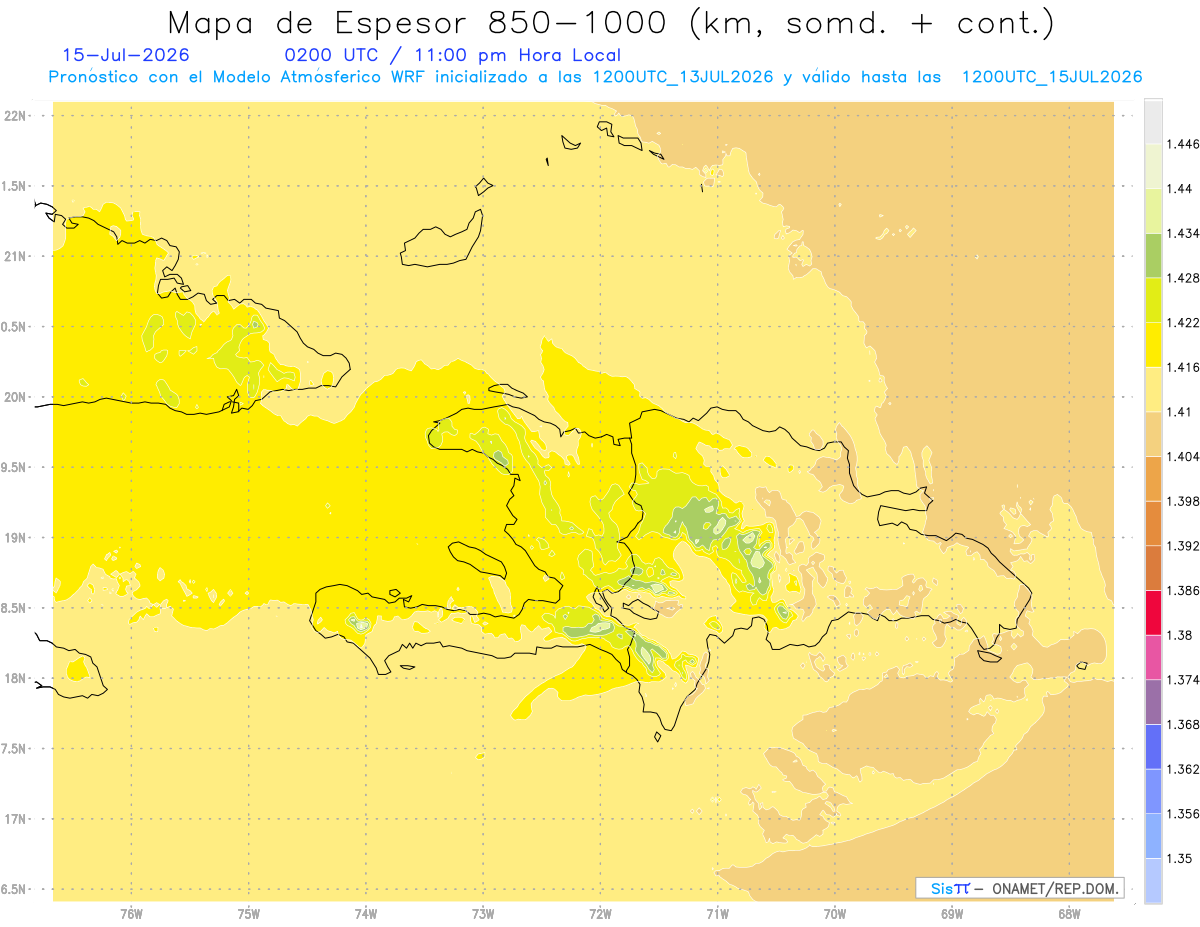Click the 75W longitude axis label
Image resolution: width=1200 pixels, height=927 pixels.
pos(249,913)
